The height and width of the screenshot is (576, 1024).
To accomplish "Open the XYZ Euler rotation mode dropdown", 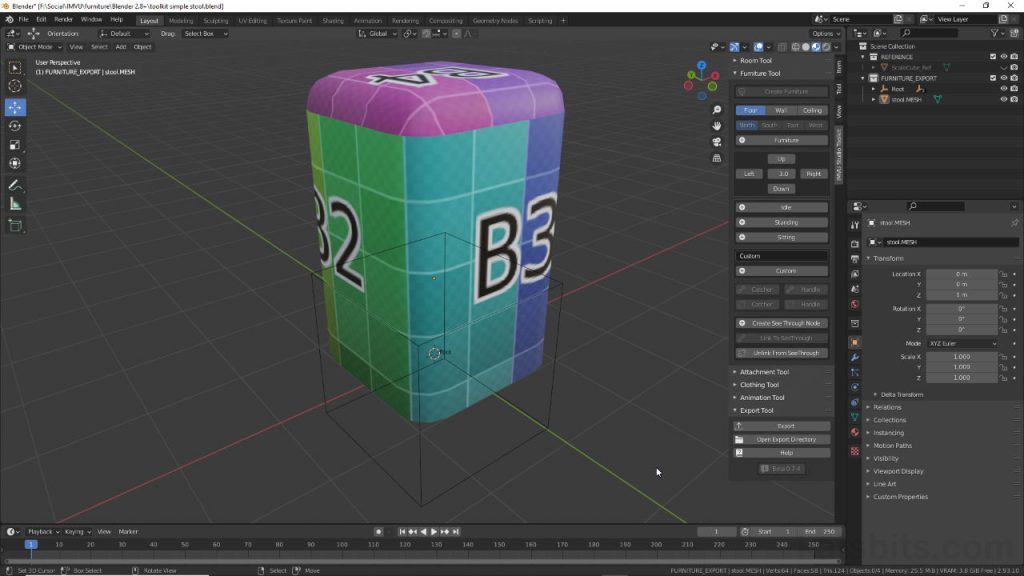I will pos(963,344).
